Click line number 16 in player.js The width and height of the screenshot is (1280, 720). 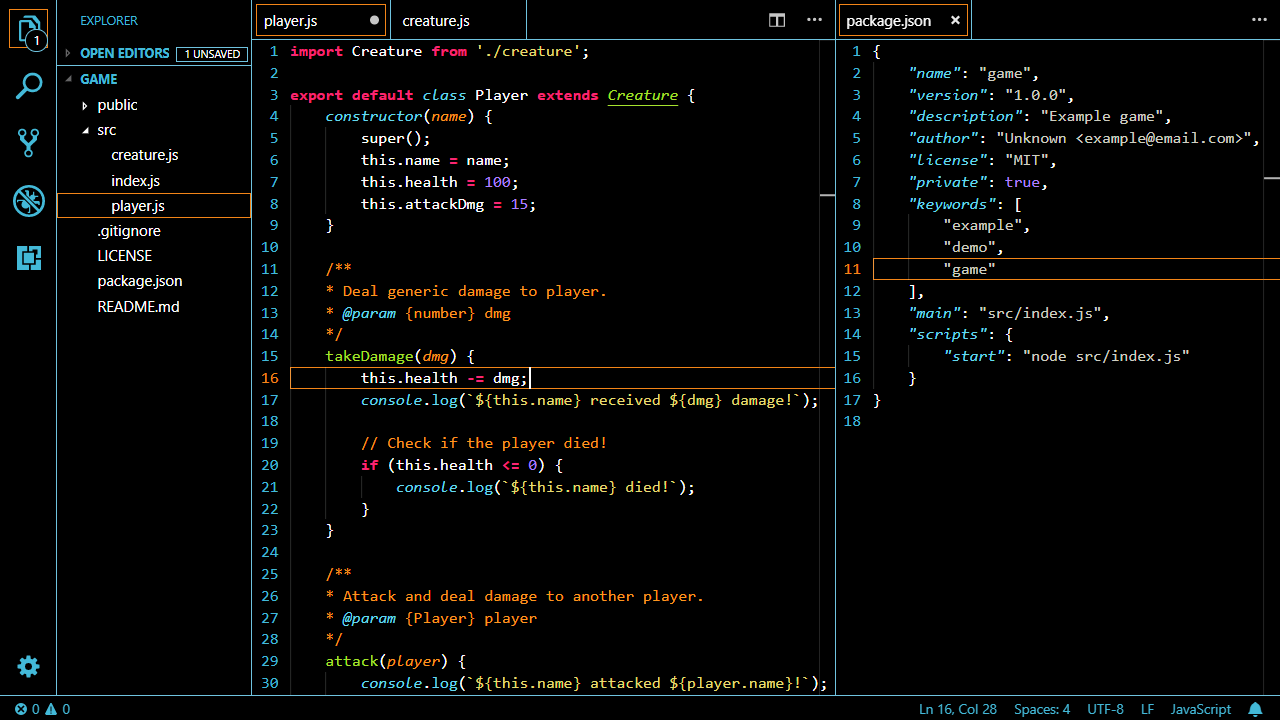(x=269, y=378)
